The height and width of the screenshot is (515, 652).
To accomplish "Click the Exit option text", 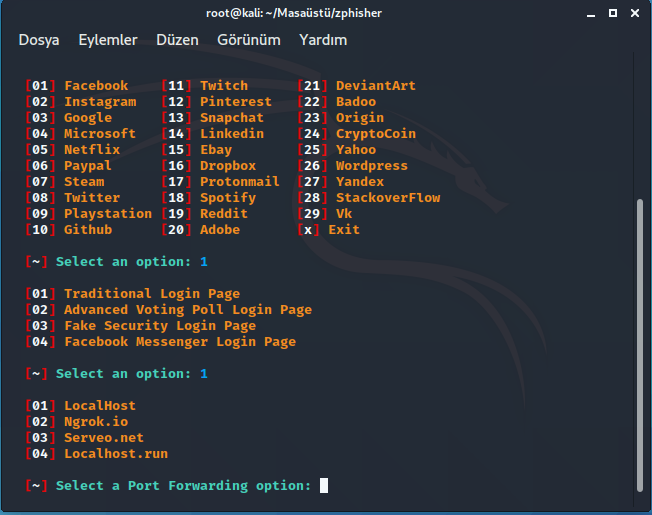I will click(344, 229).
